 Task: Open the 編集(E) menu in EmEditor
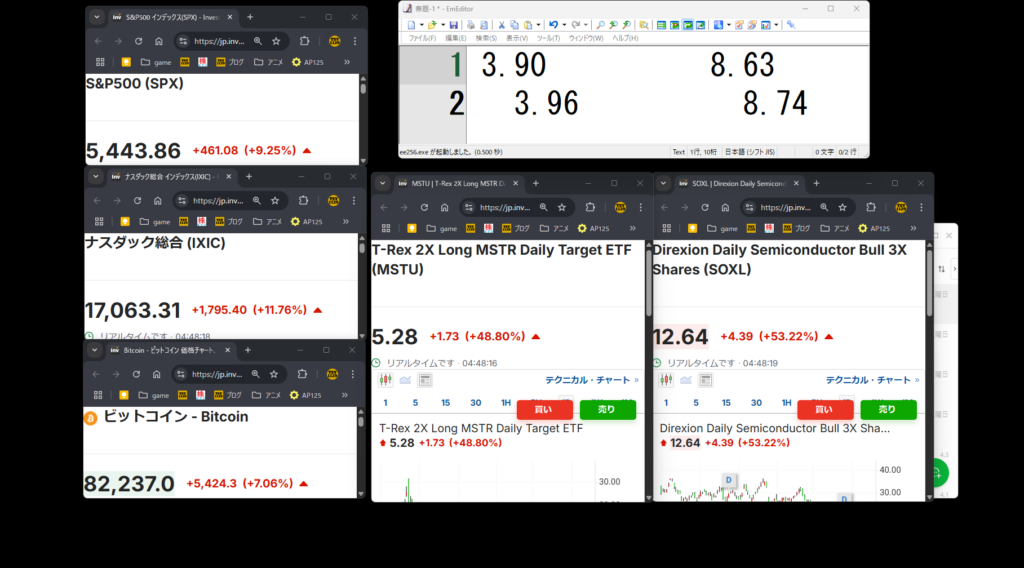(x=456, y=39)
